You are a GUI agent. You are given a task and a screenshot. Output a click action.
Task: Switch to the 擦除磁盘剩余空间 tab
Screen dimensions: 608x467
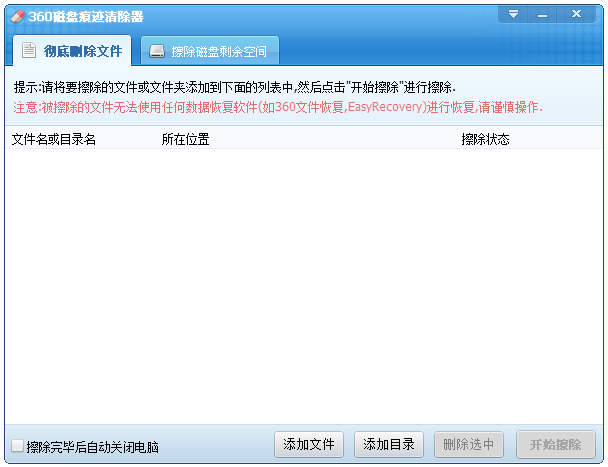coord(210,51)
